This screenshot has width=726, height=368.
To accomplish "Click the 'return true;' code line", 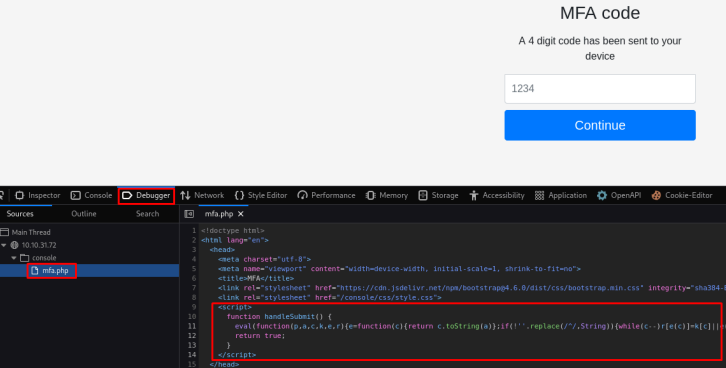I will click(260, 336).
